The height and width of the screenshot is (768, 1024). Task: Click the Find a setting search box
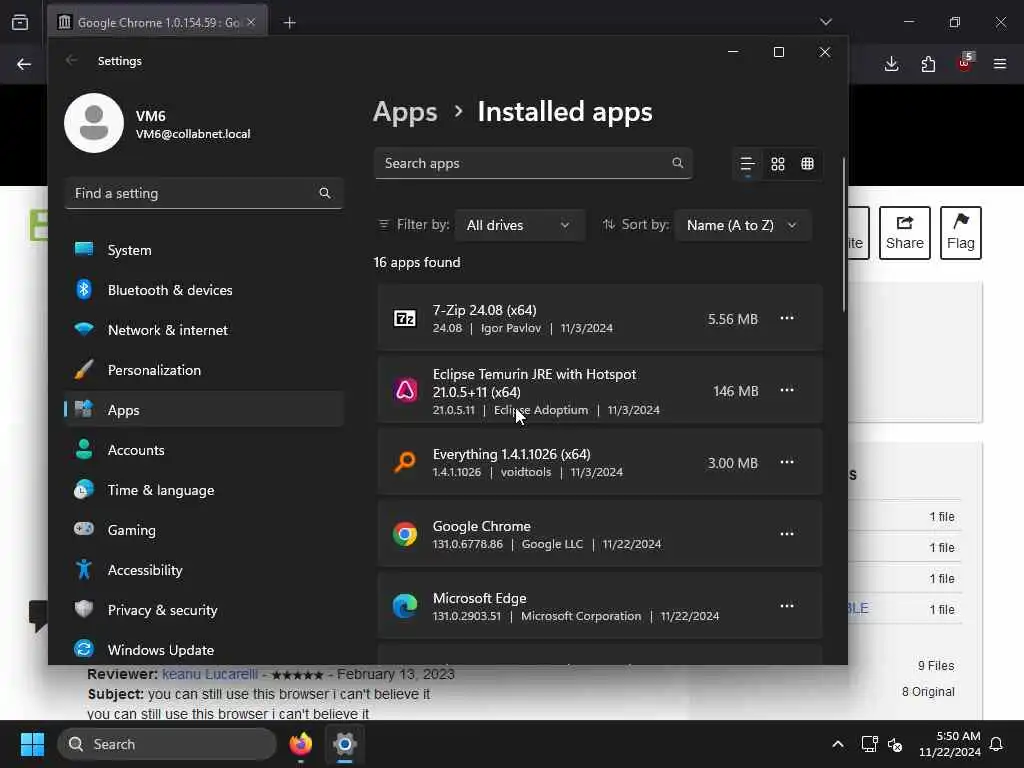click(204, 193)
